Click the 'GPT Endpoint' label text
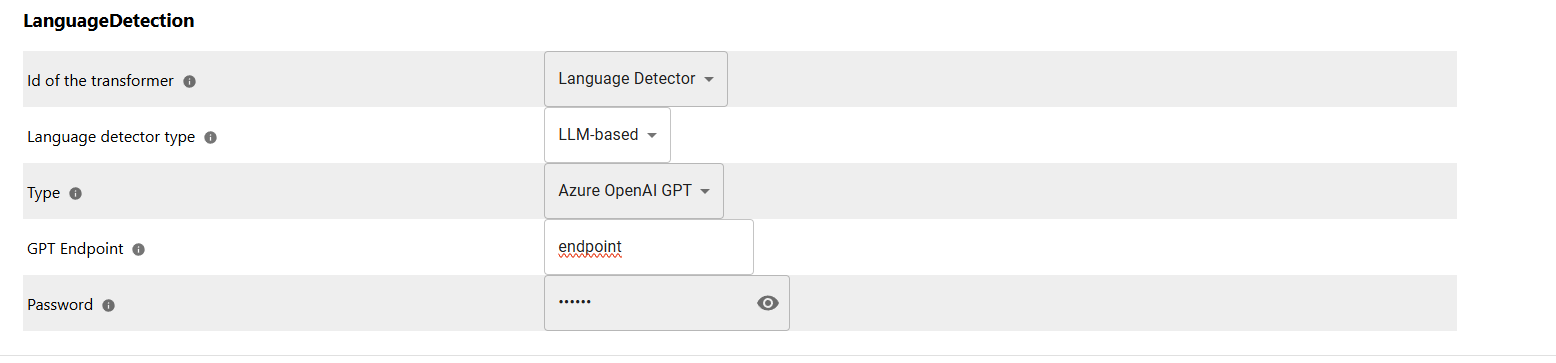The height and width of the screenshot is (363, 1556). point(75,249)
